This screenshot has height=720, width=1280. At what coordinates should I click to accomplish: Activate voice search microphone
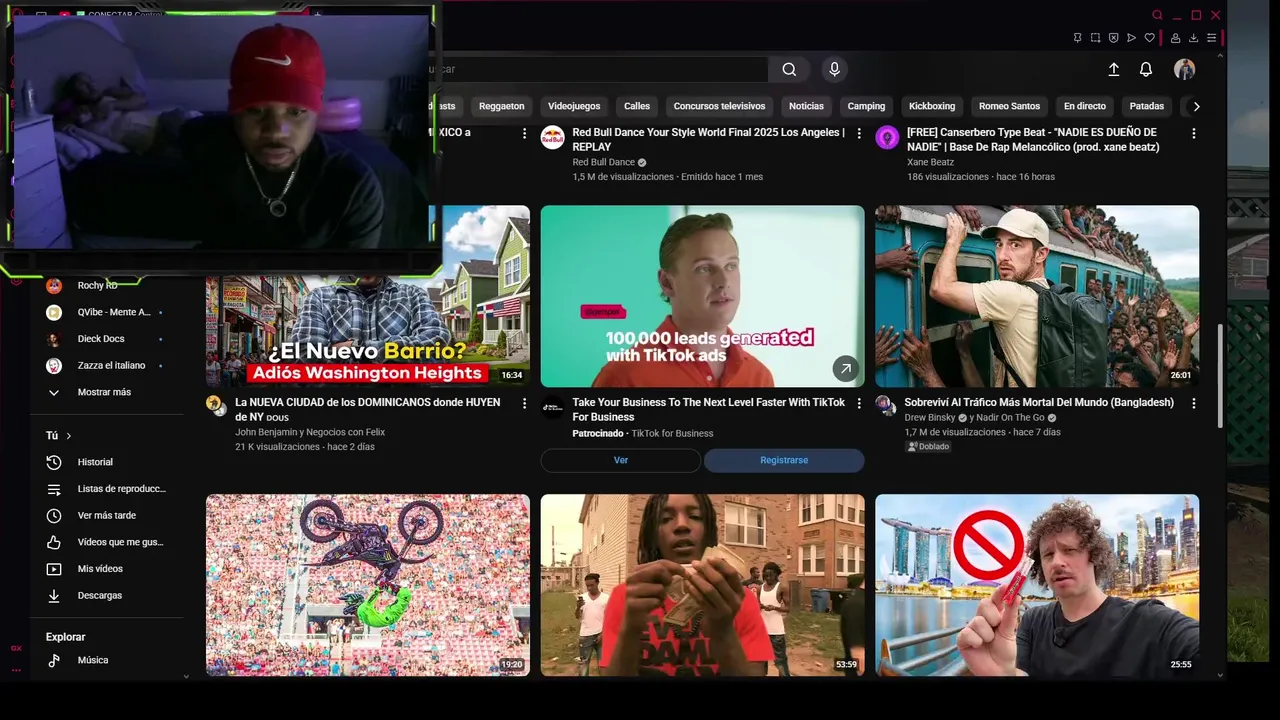pos(834,69)
